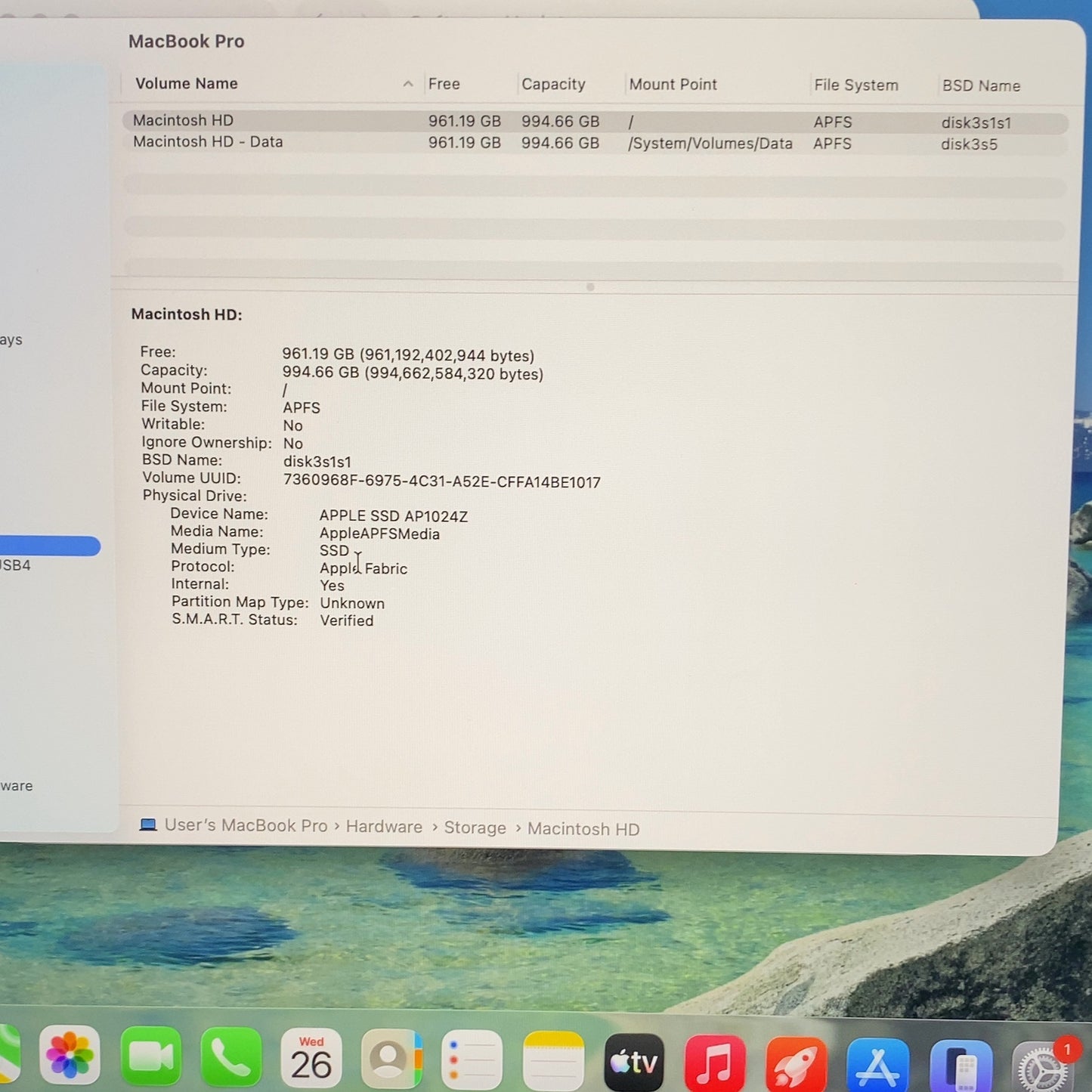The height and width of the screenshot is (1092, 1092).
Task: Click Macintosh HD in the path bar
Action: (x=583, y=829)
